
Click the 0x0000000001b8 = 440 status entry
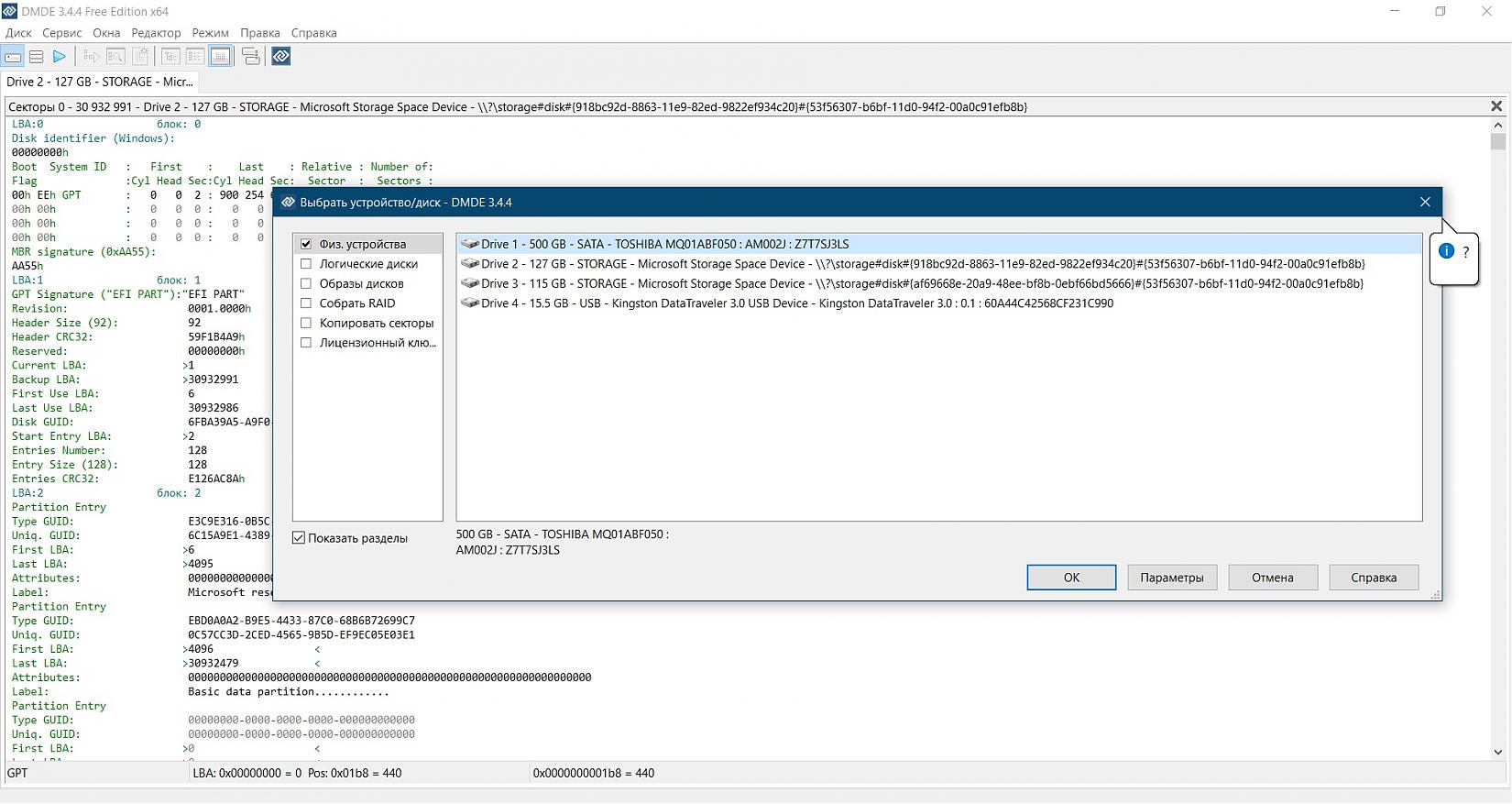click(594, 773)
